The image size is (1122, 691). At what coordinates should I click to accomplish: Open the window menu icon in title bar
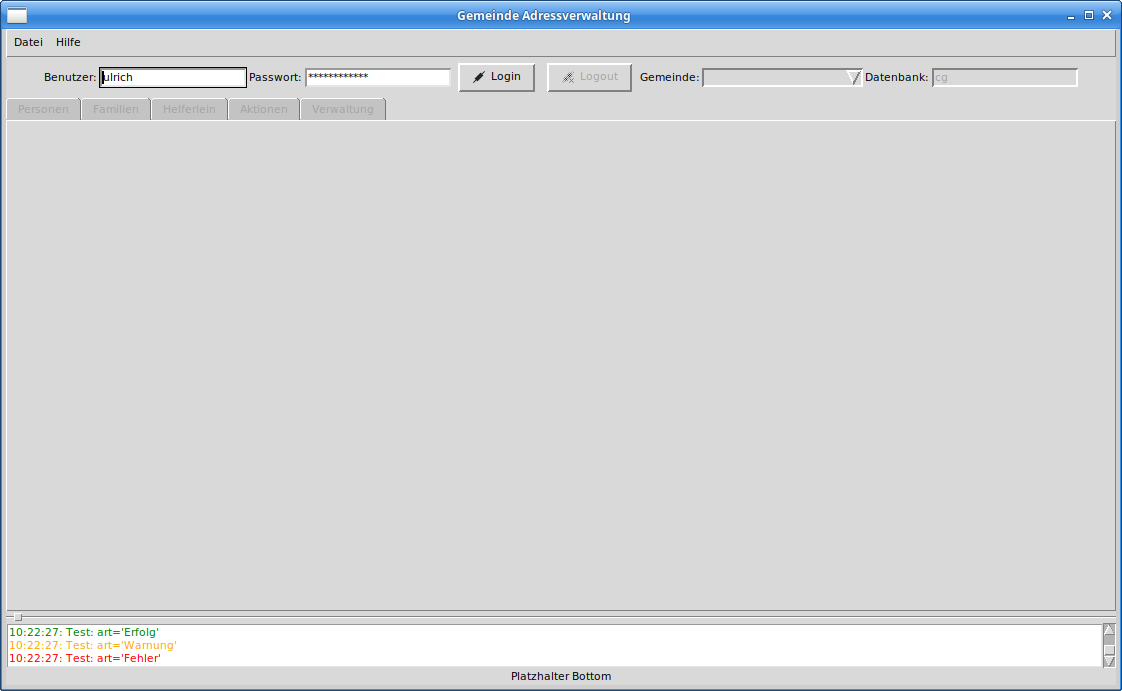pos(17,15)
